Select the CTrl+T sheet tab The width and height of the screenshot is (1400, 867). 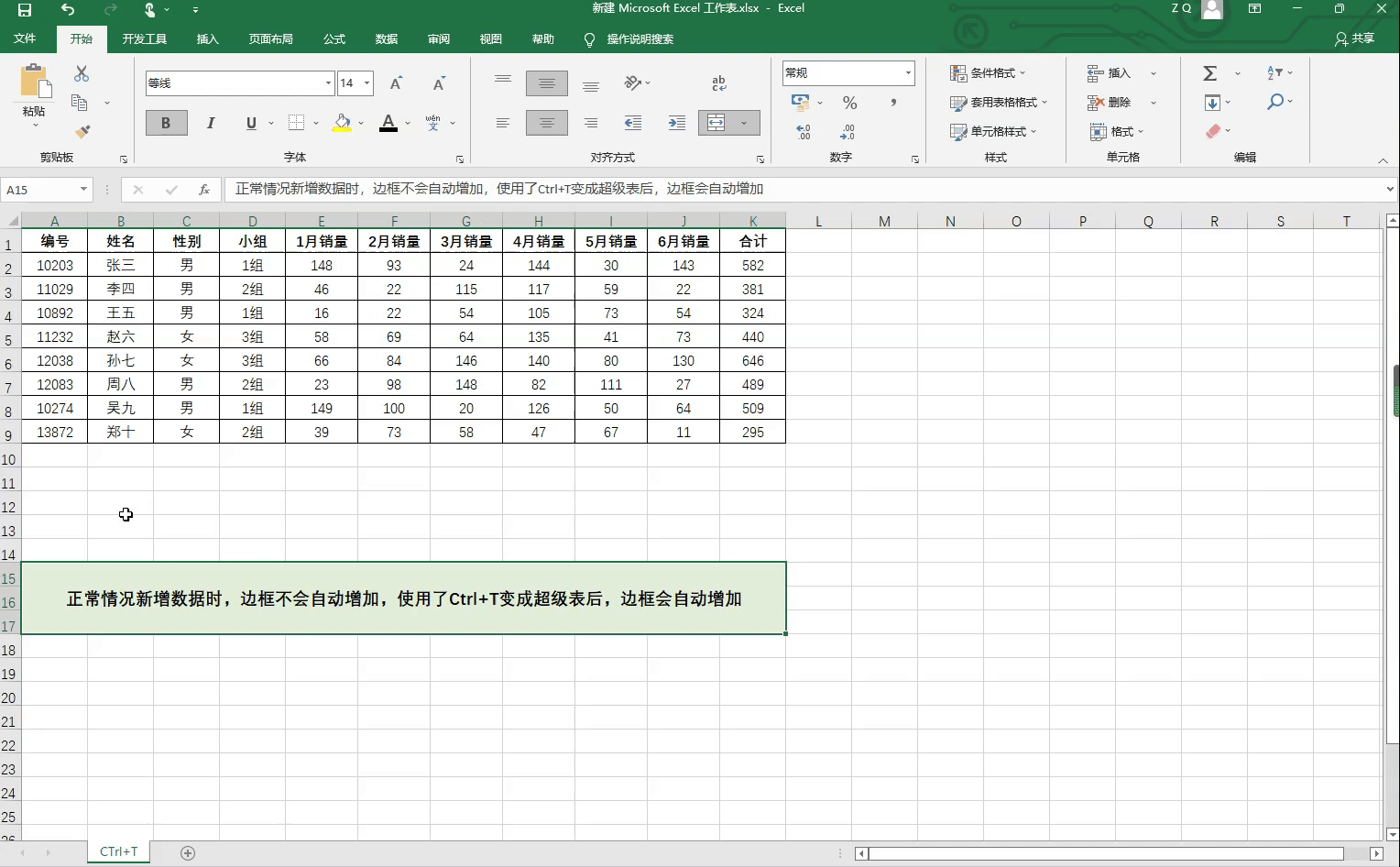pos(119,852)
